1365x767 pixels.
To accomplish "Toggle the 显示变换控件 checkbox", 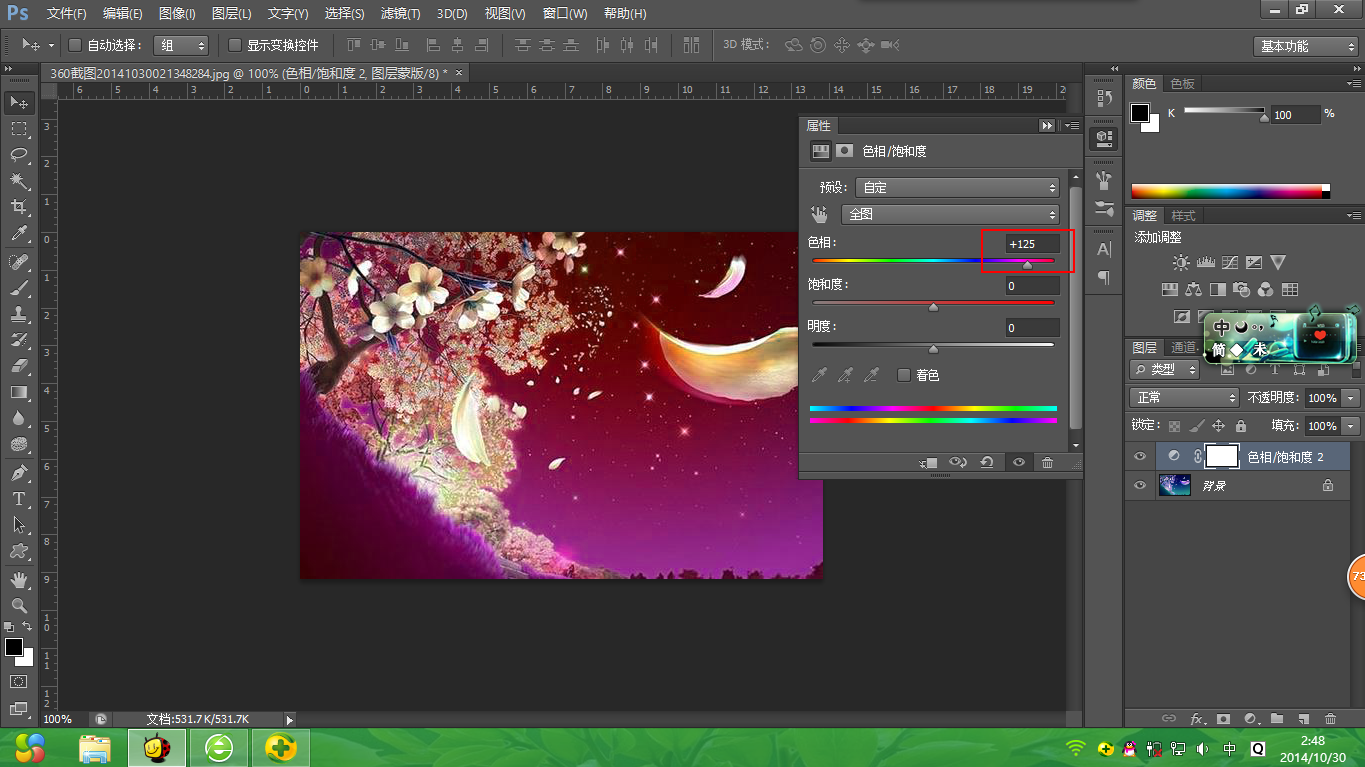I will point(235,45).
